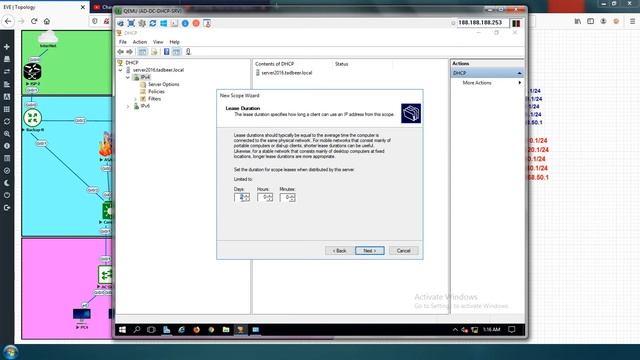Image resolution: width=640 pixels, height=360 pixels.
Task: Reload the EVE Topology browser page
Action: [x=34, y=21]
